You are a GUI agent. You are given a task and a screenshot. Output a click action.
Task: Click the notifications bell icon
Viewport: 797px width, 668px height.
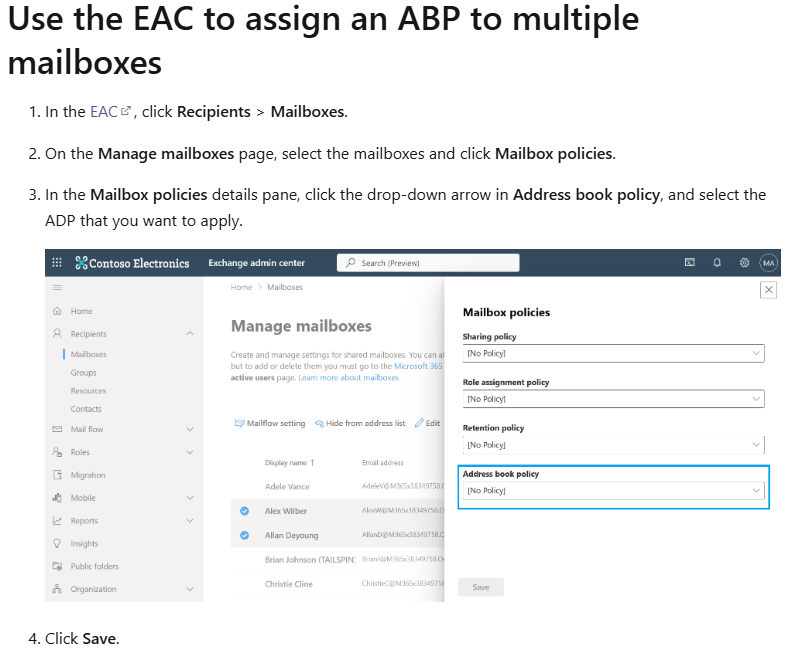tap(717, 263)
